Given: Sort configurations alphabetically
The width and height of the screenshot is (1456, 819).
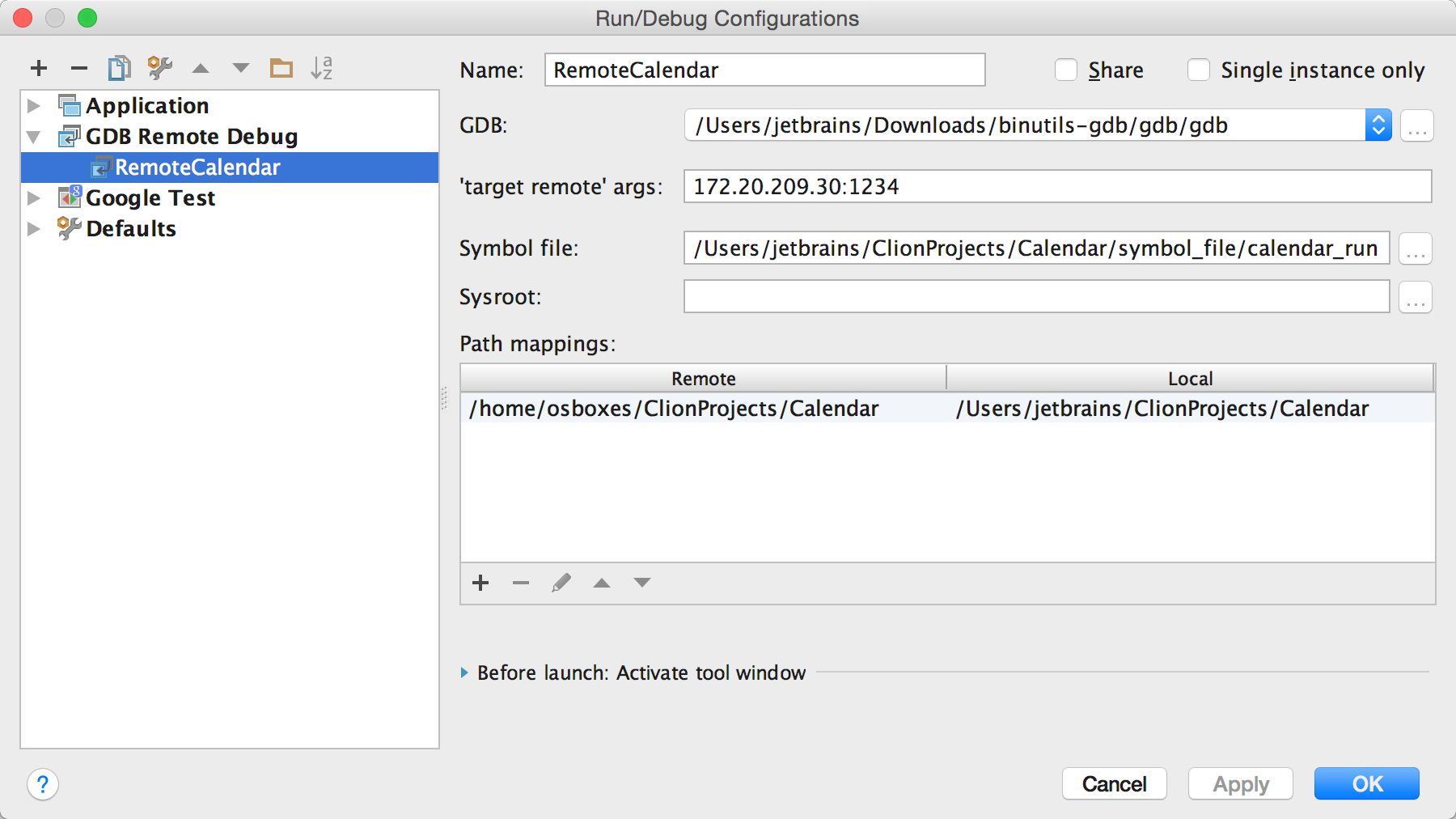Looking at the screenshot, I should pyautogui.click(x=321, y=68).
